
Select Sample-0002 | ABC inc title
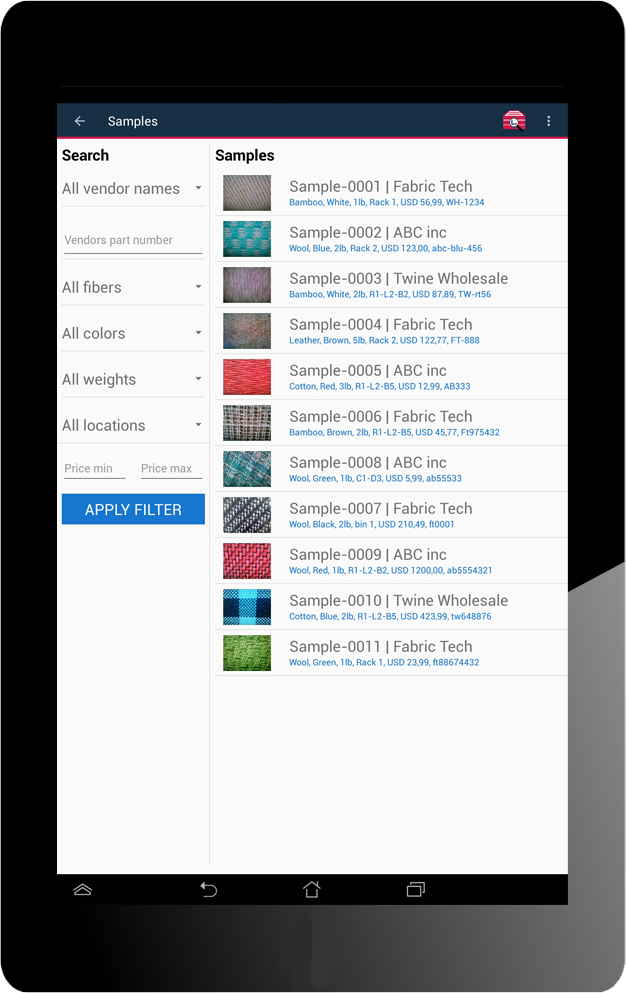click(x=368, y=232)
